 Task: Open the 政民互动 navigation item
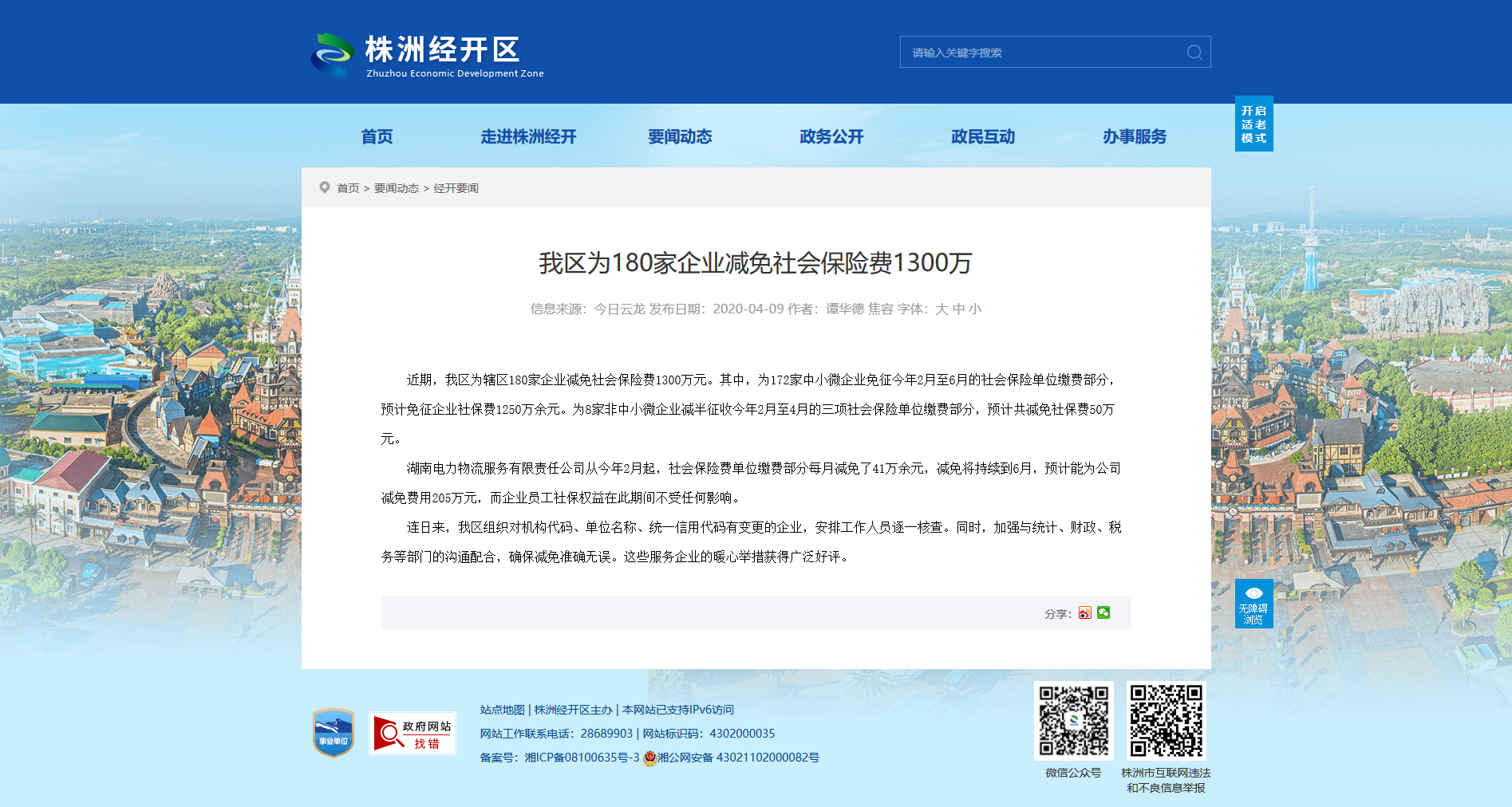tap(983, 136)
